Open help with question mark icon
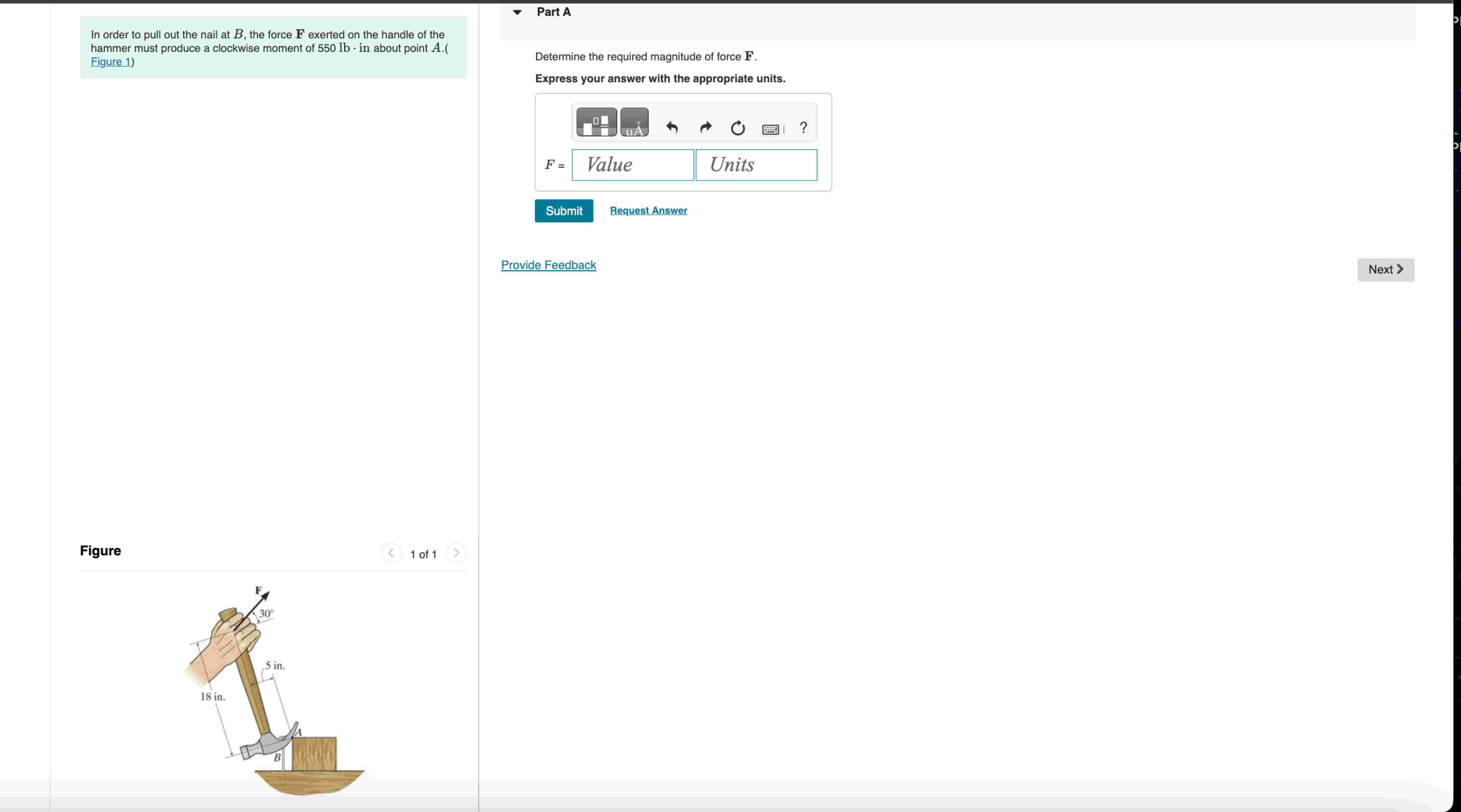The image size is (1461, 812). coord(803,128)
